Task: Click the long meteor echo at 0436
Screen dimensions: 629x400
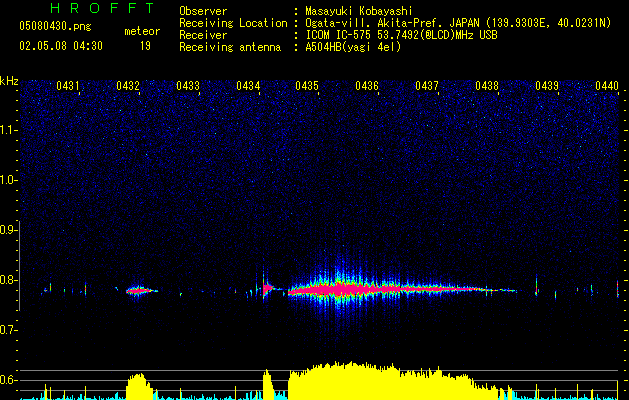Action: pyautogui.click(x=385, y=288)
